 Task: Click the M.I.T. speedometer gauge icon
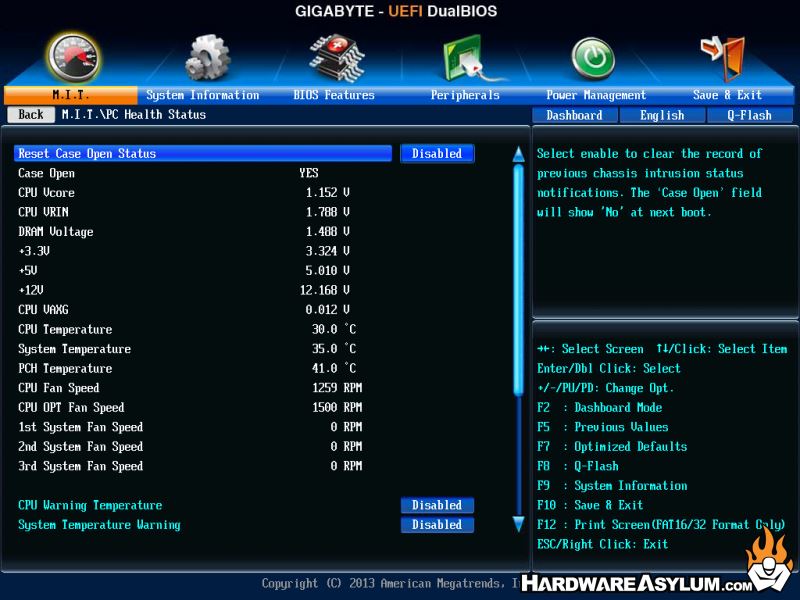click(x=73, y=57)
